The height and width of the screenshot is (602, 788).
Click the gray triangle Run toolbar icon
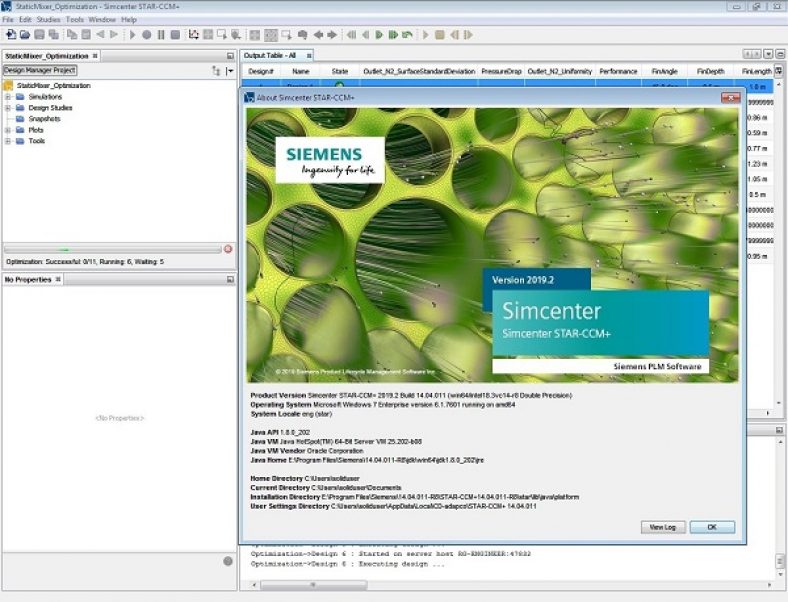point(133,35)
